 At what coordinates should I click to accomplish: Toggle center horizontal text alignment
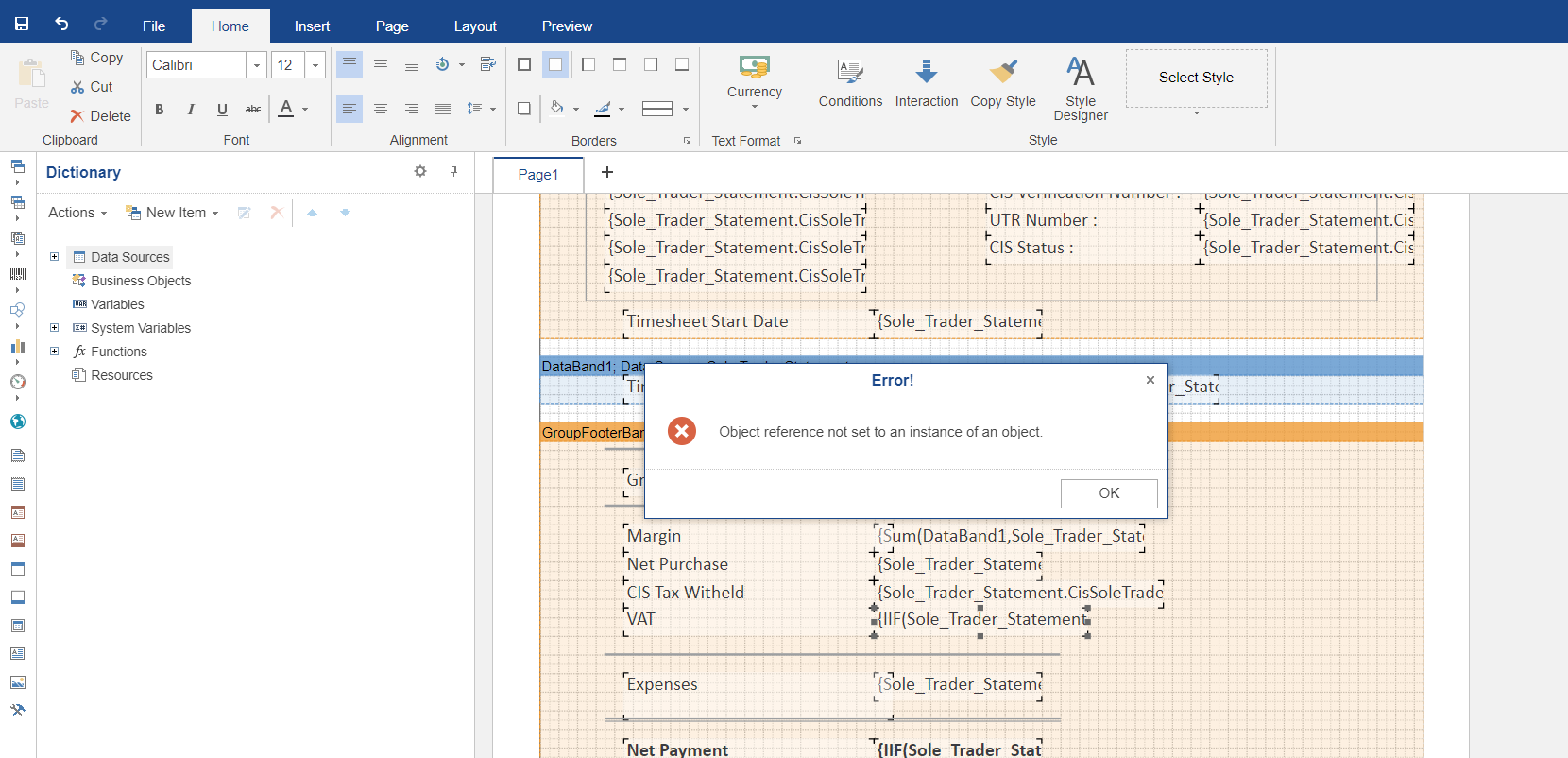tap(381, 109)
